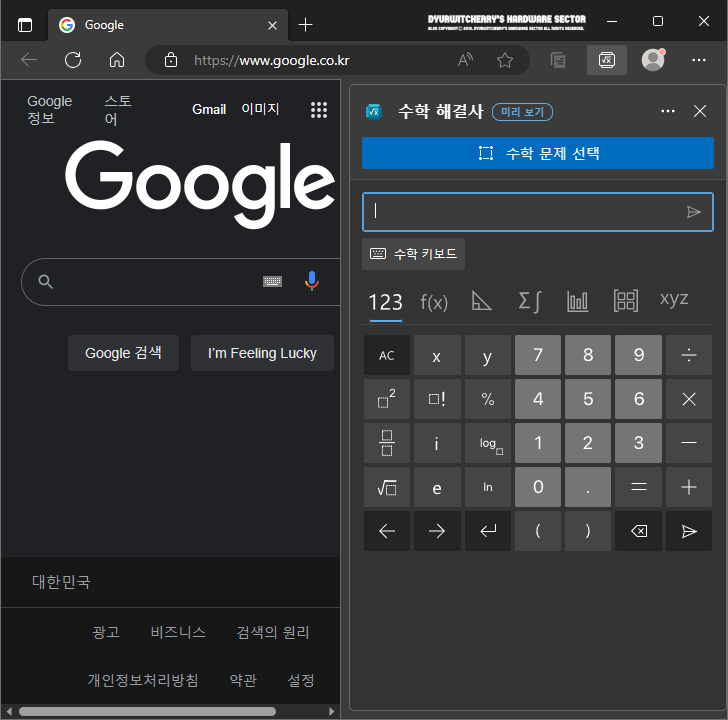Click the Google 검색 button
The width and height of the screenshot is (728, 720).
coord(123,353)
